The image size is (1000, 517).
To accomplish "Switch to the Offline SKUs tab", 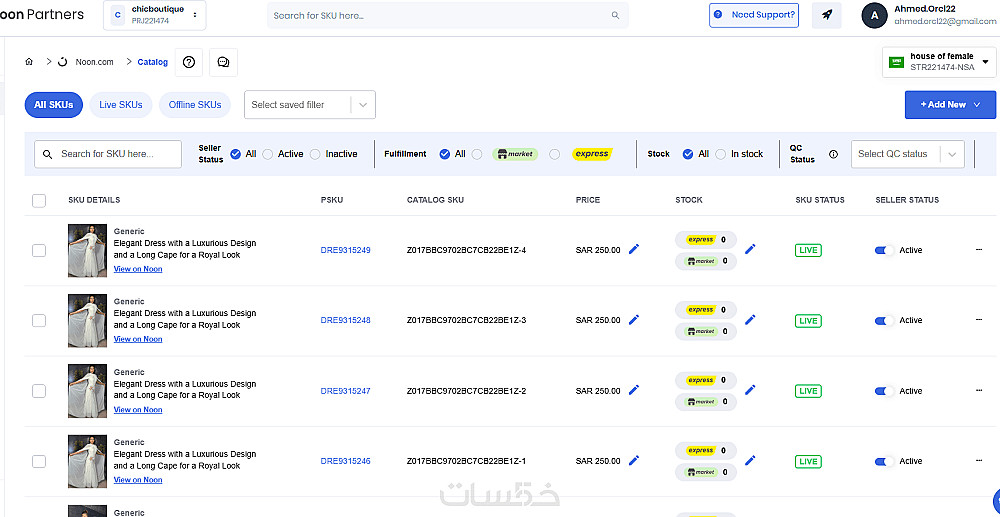I will 195,105.
